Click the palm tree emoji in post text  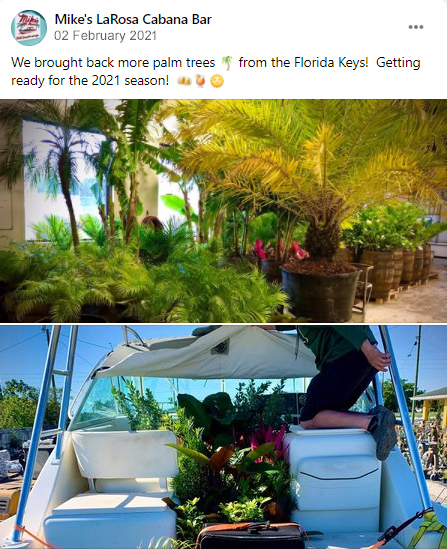pyautogui.click(x=227, y=63)
